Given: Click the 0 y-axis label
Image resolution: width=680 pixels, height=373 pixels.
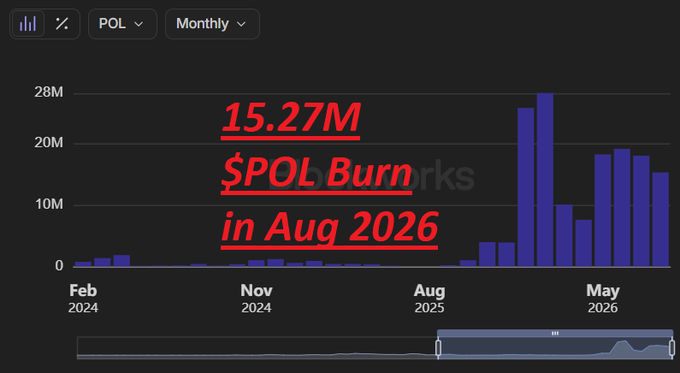Looking at the screenshot, I should click(59, 266).
